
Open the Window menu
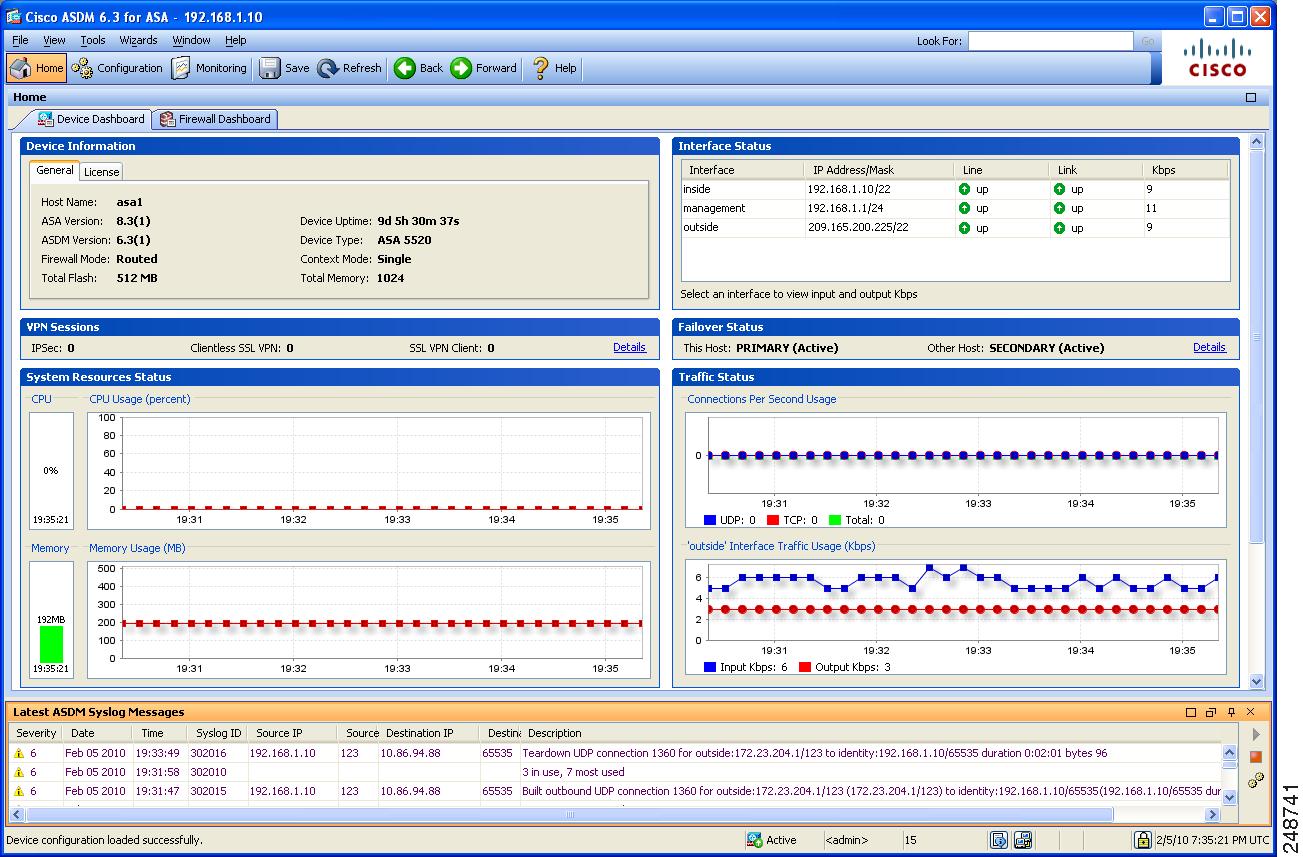point(191,40)
